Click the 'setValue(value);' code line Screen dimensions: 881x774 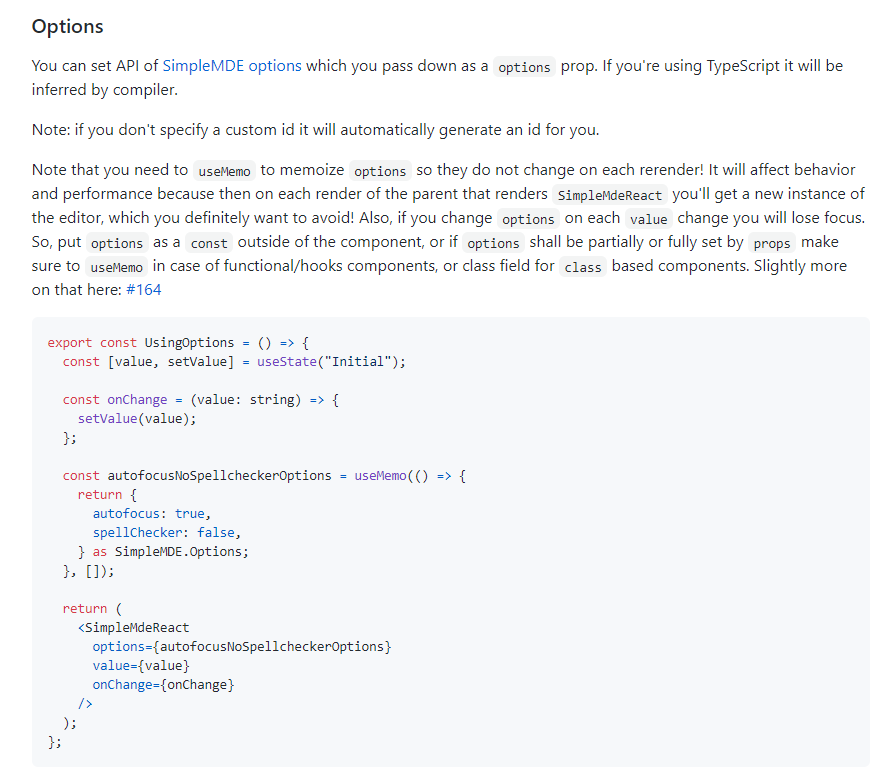coord(137,418)
